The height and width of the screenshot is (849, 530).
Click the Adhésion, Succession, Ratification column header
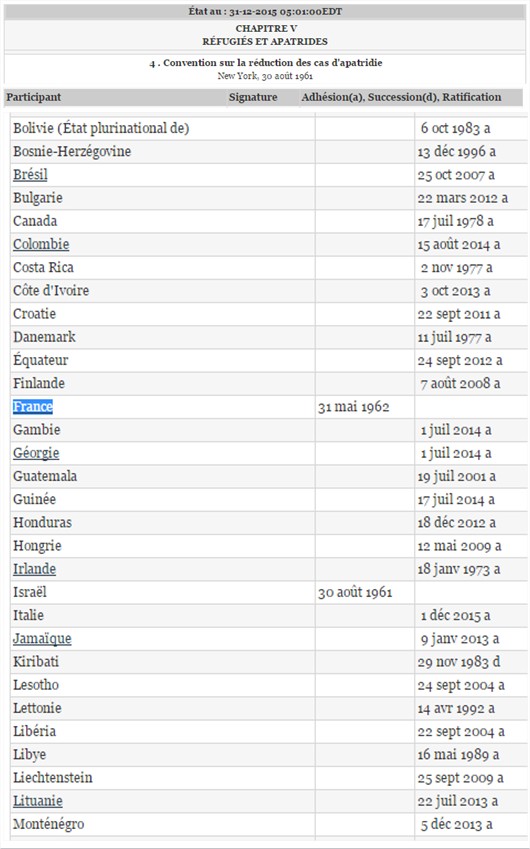[401, 97]
